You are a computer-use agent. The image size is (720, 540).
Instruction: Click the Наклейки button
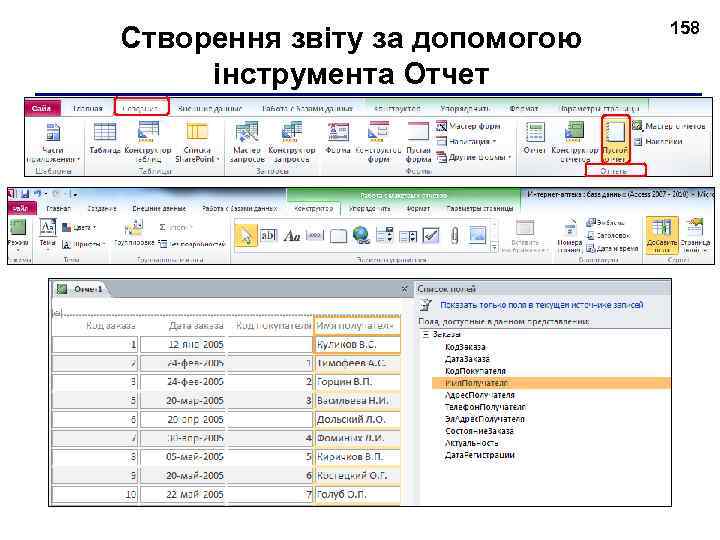point(658,141)
